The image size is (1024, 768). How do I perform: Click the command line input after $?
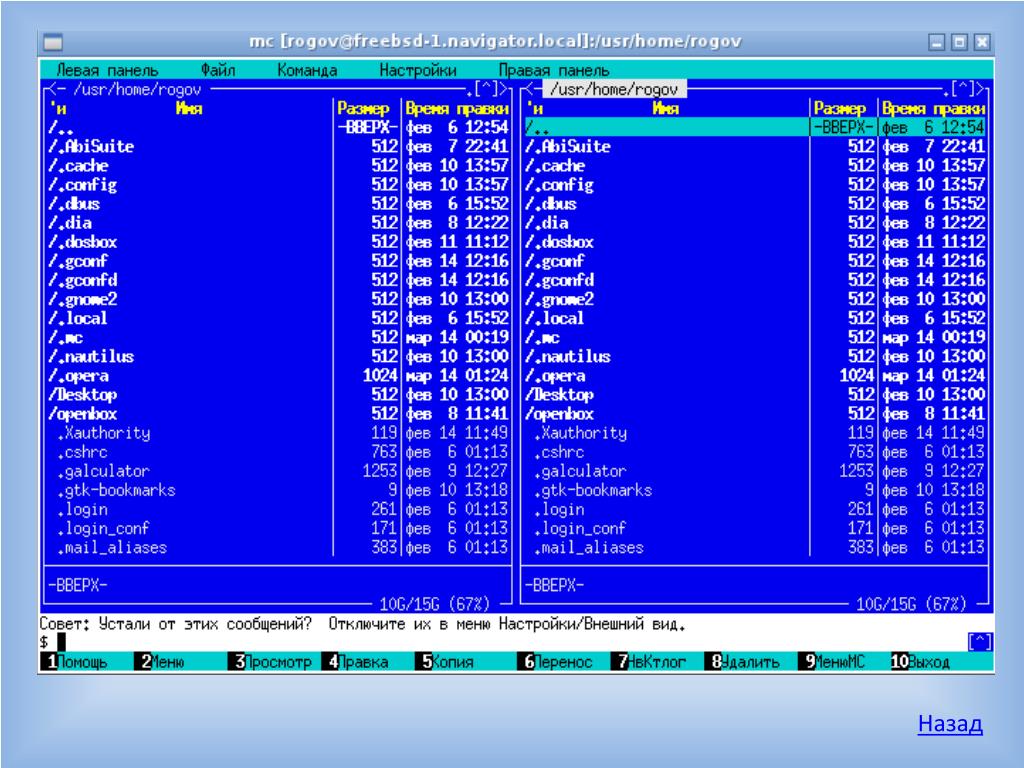point(509,642)
